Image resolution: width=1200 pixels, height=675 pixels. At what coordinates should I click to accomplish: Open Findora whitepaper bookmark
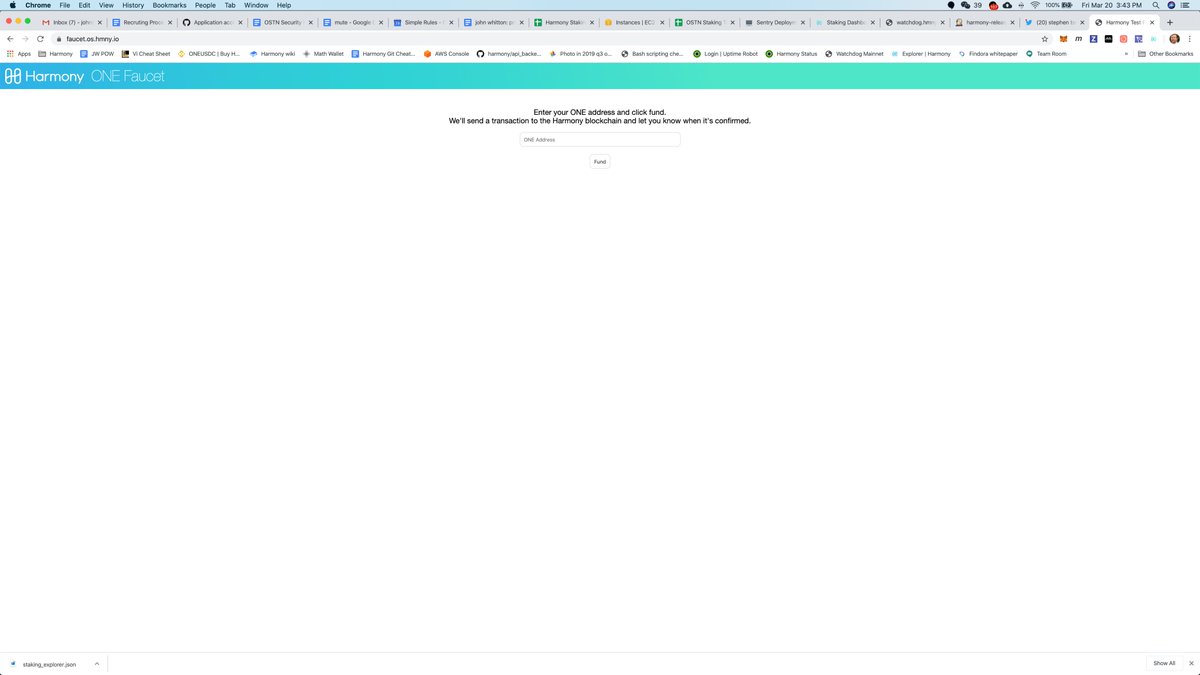pyautogui.click(x=989, y=53)
